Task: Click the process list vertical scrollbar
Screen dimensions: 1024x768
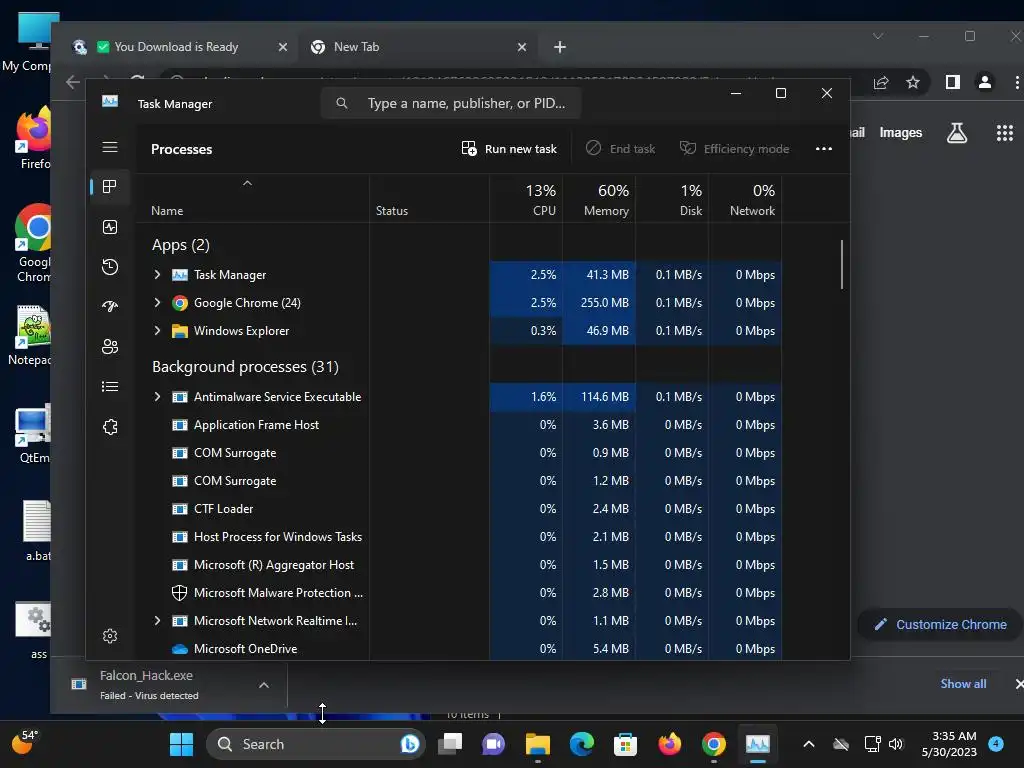Action: (x=842, y=264)
